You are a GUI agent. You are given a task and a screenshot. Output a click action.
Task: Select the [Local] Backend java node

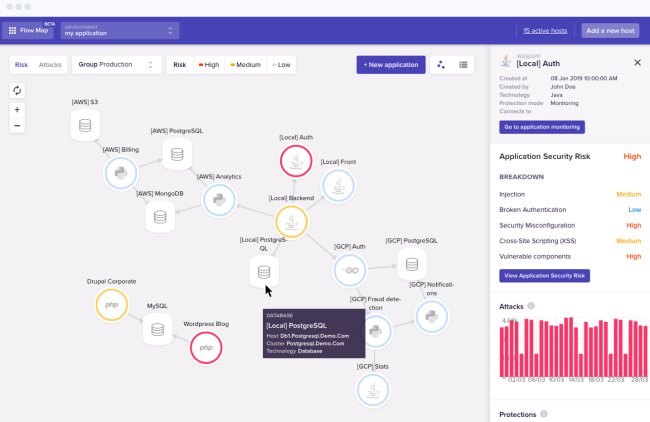click(291, 222)
